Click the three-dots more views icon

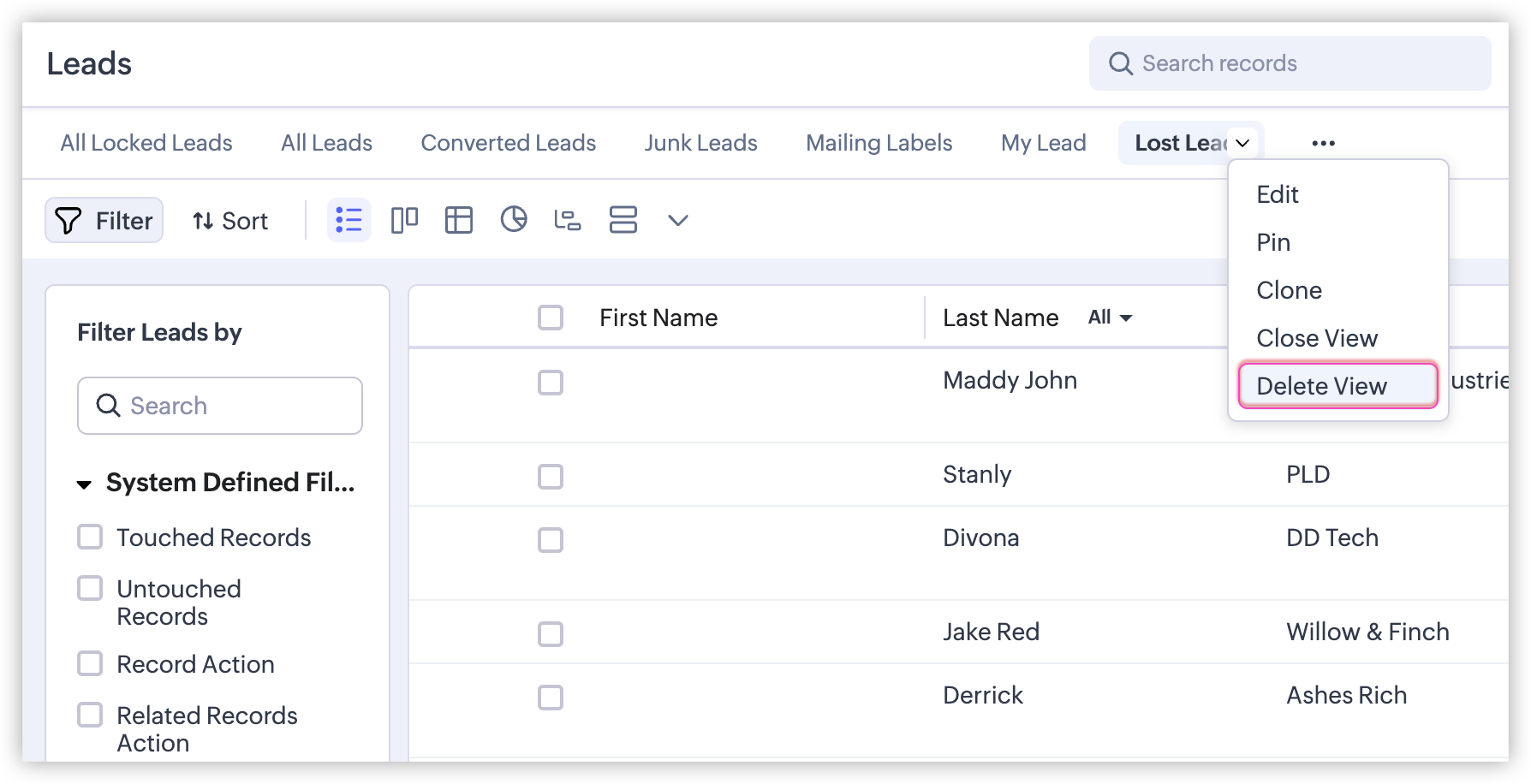pyautogui.click(x=1323, y=143)
